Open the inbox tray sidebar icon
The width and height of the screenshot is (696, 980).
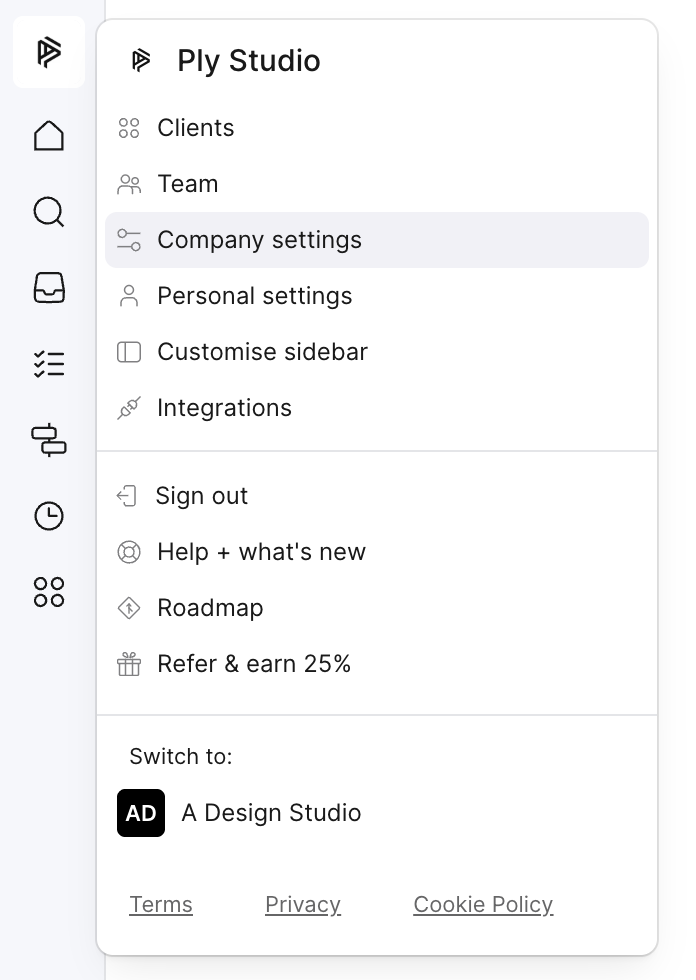[x=49, y=288]
